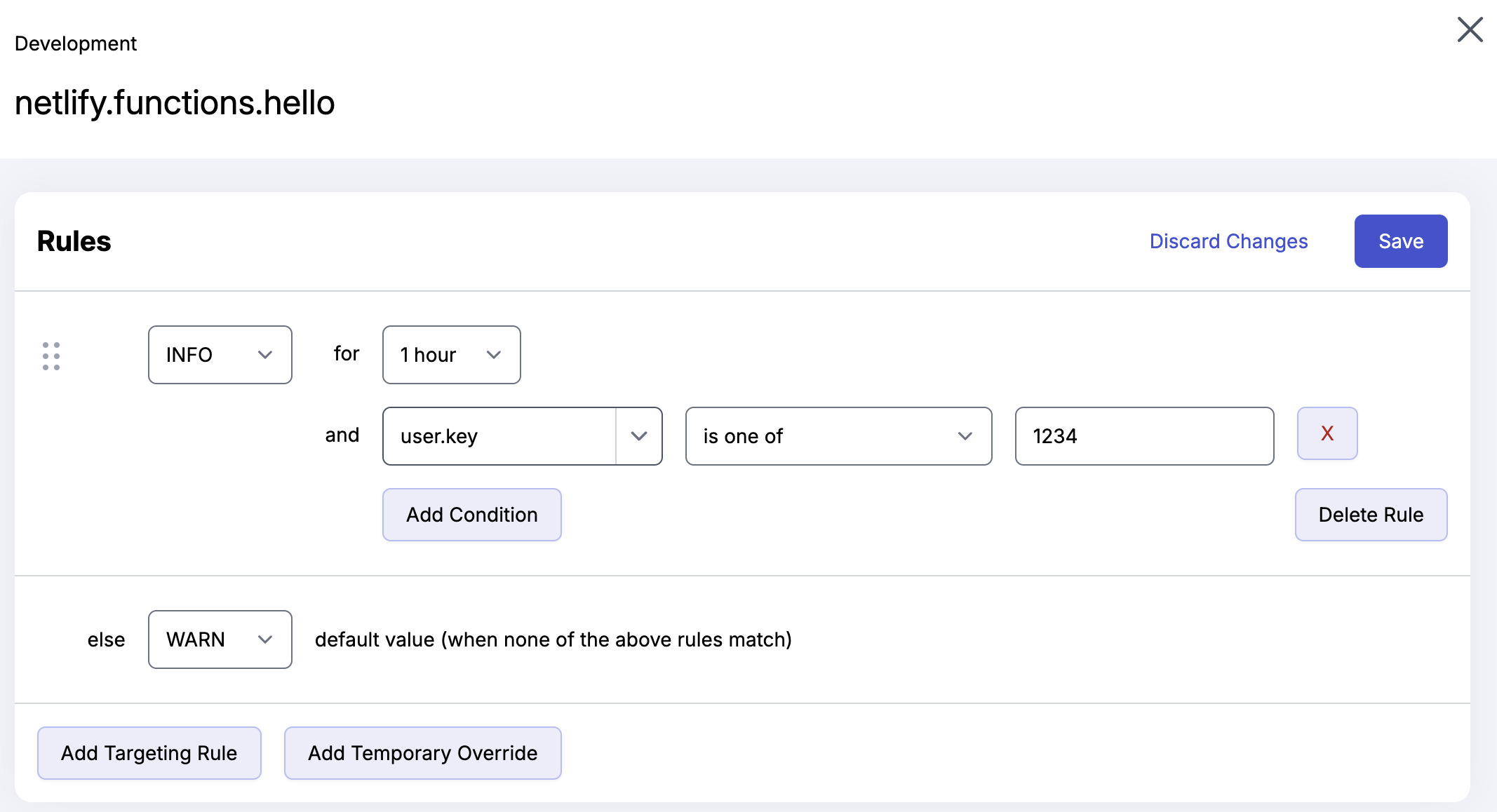The image size is (1497, 812).
Task: Click the Add Targeting Rule button
Action: (149, 753)
